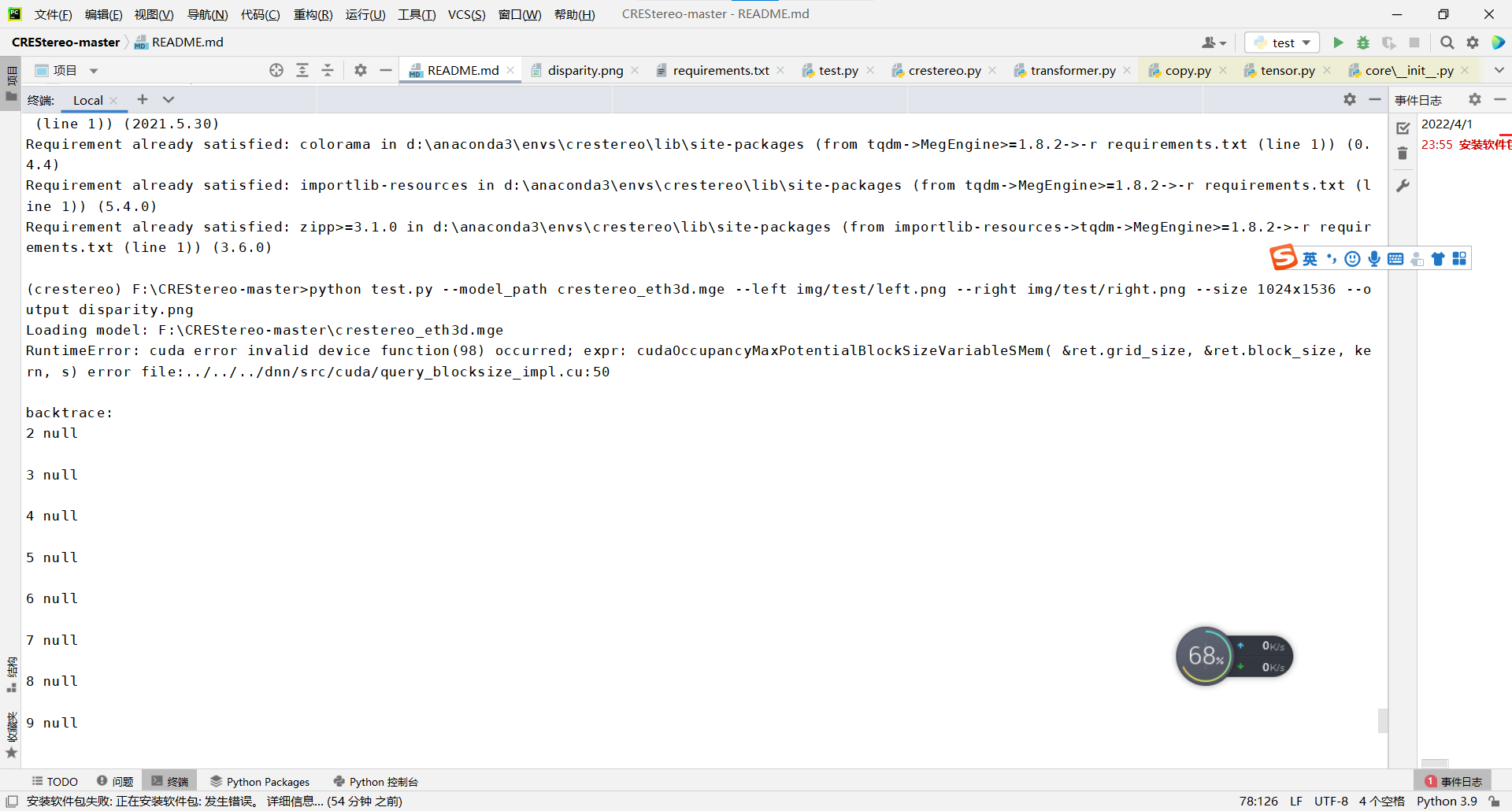
Task: Open project panel options gear
Action: pyautogui.click(x=361, y=70)
